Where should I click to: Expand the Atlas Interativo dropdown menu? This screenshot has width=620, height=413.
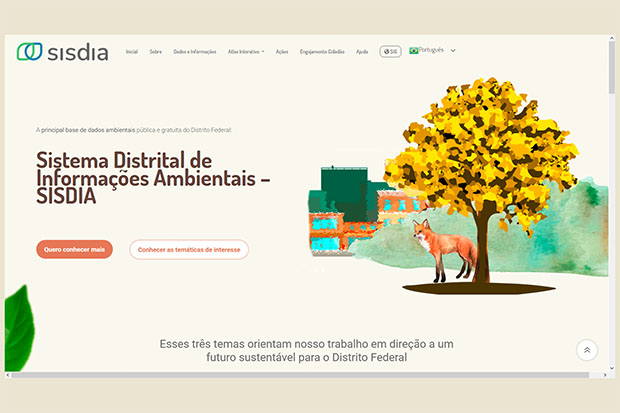[246, 51]
